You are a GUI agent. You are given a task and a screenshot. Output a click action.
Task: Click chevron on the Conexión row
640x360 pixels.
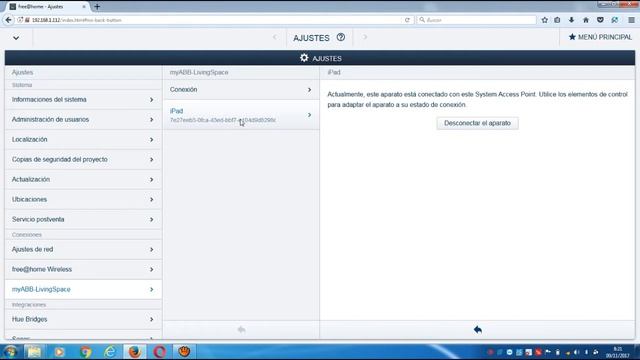[x=309, y=89]
